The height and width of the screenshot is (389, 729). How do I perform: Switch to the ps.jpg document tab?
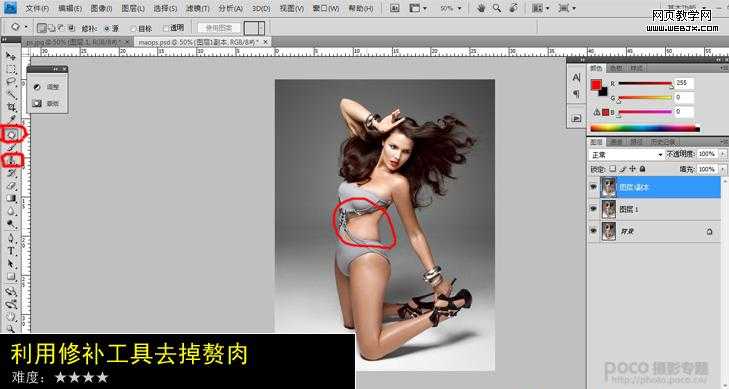[x=77, y=42]
